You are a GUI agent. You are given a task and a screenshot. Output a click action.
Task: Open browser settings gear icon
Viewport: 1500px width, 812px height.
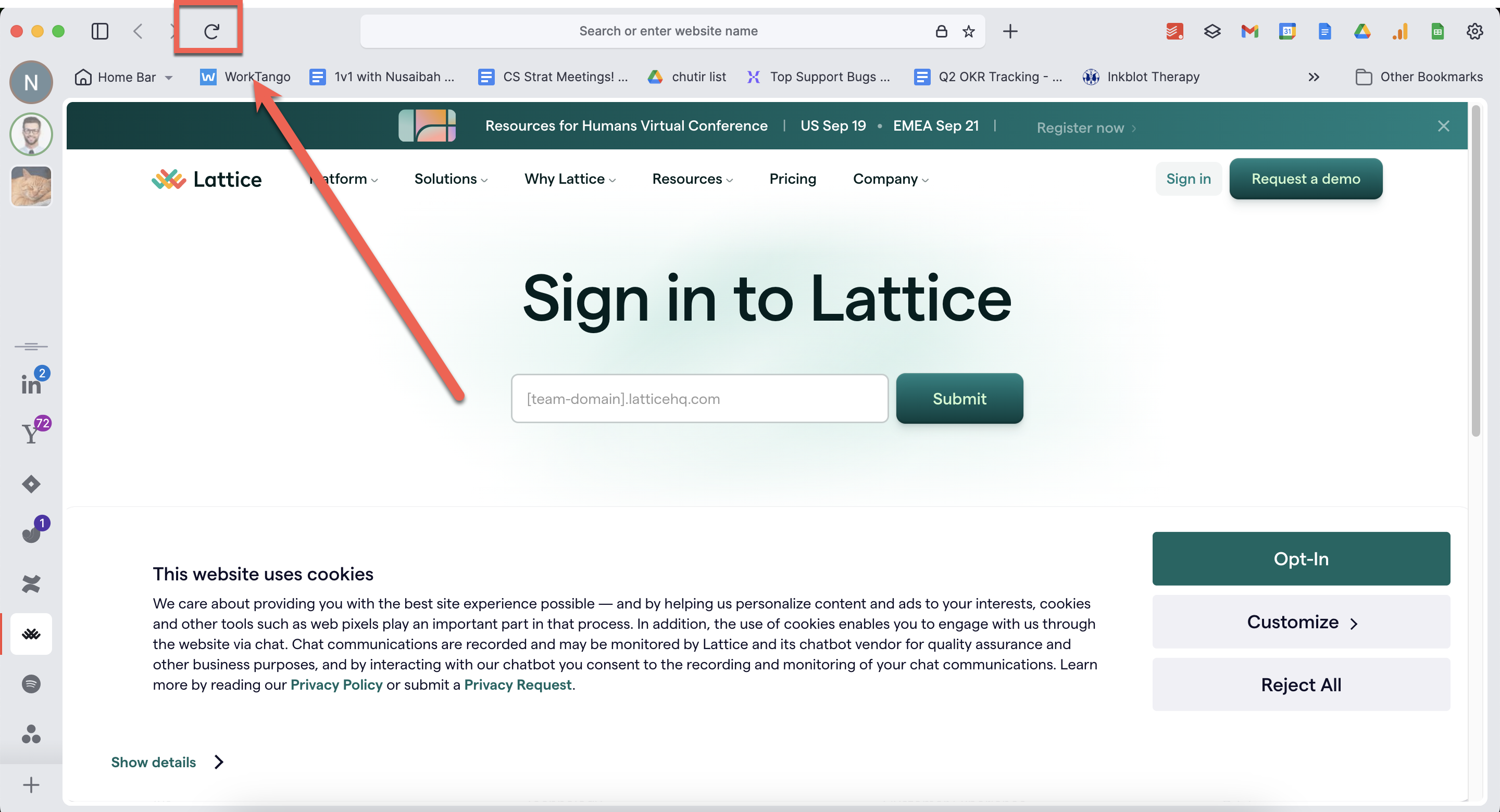[1474, 31]
